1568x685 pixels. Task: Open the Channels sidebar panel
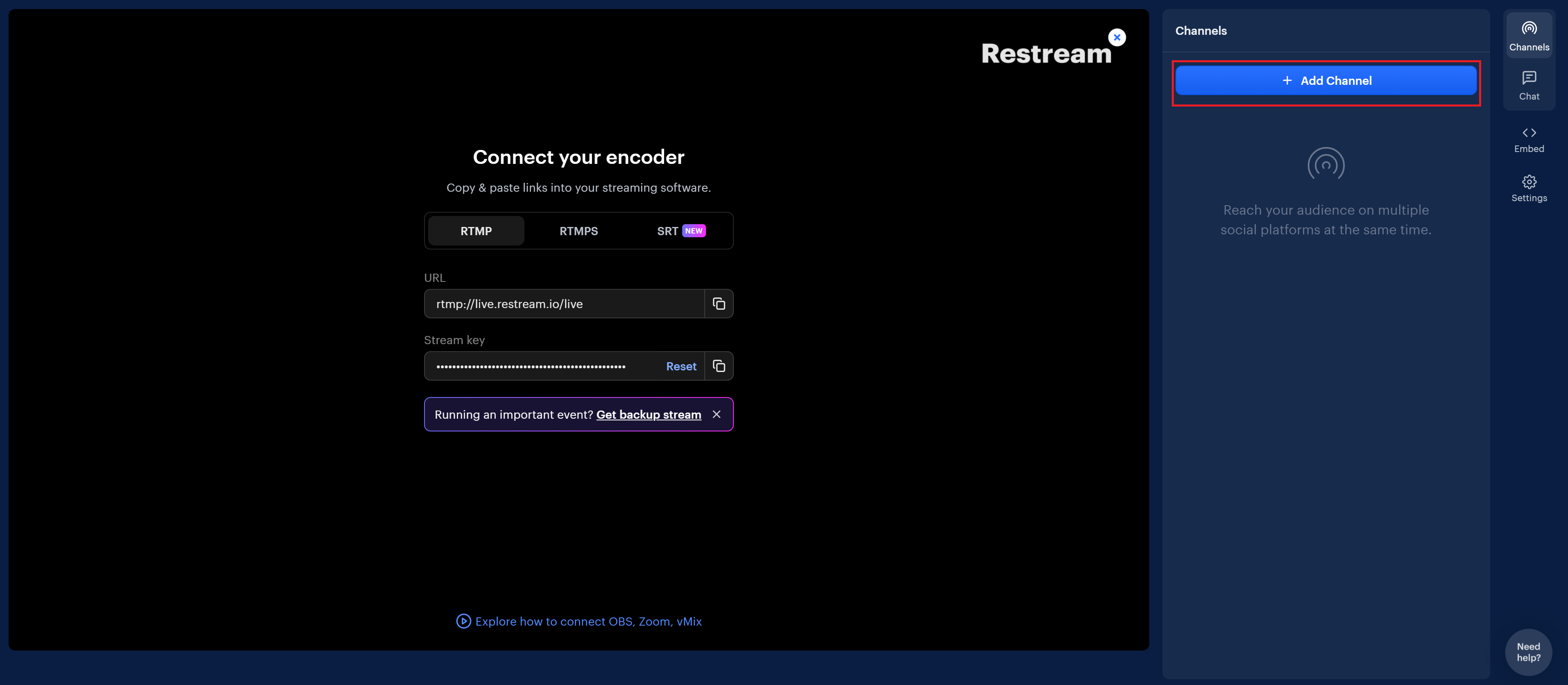pyautogui.click(x=1528, y=36)
